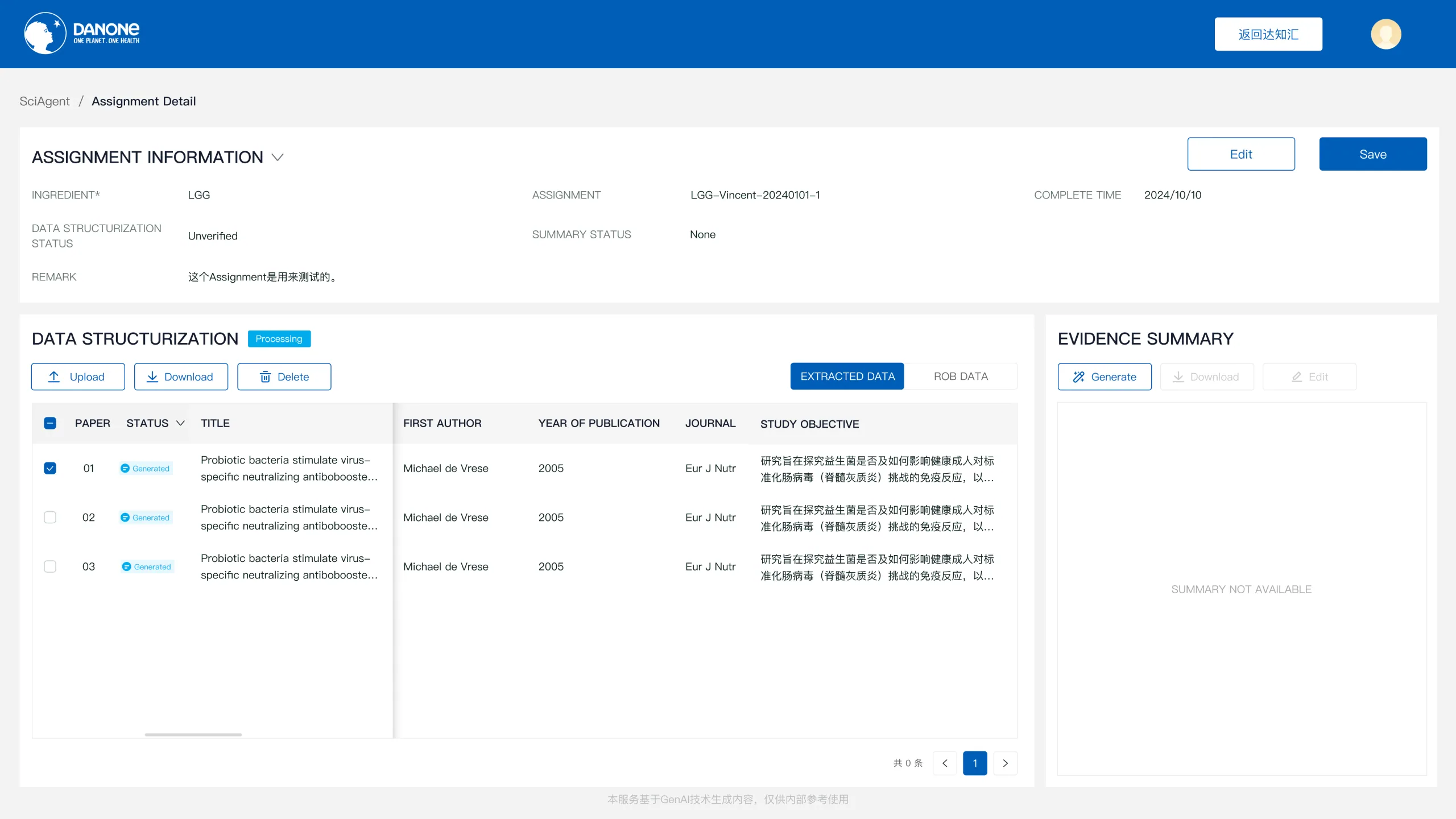The height and width of the screenshot is (819, 1456).
Task: Toggle the select-all header checkbox
Action: [50, 423]
